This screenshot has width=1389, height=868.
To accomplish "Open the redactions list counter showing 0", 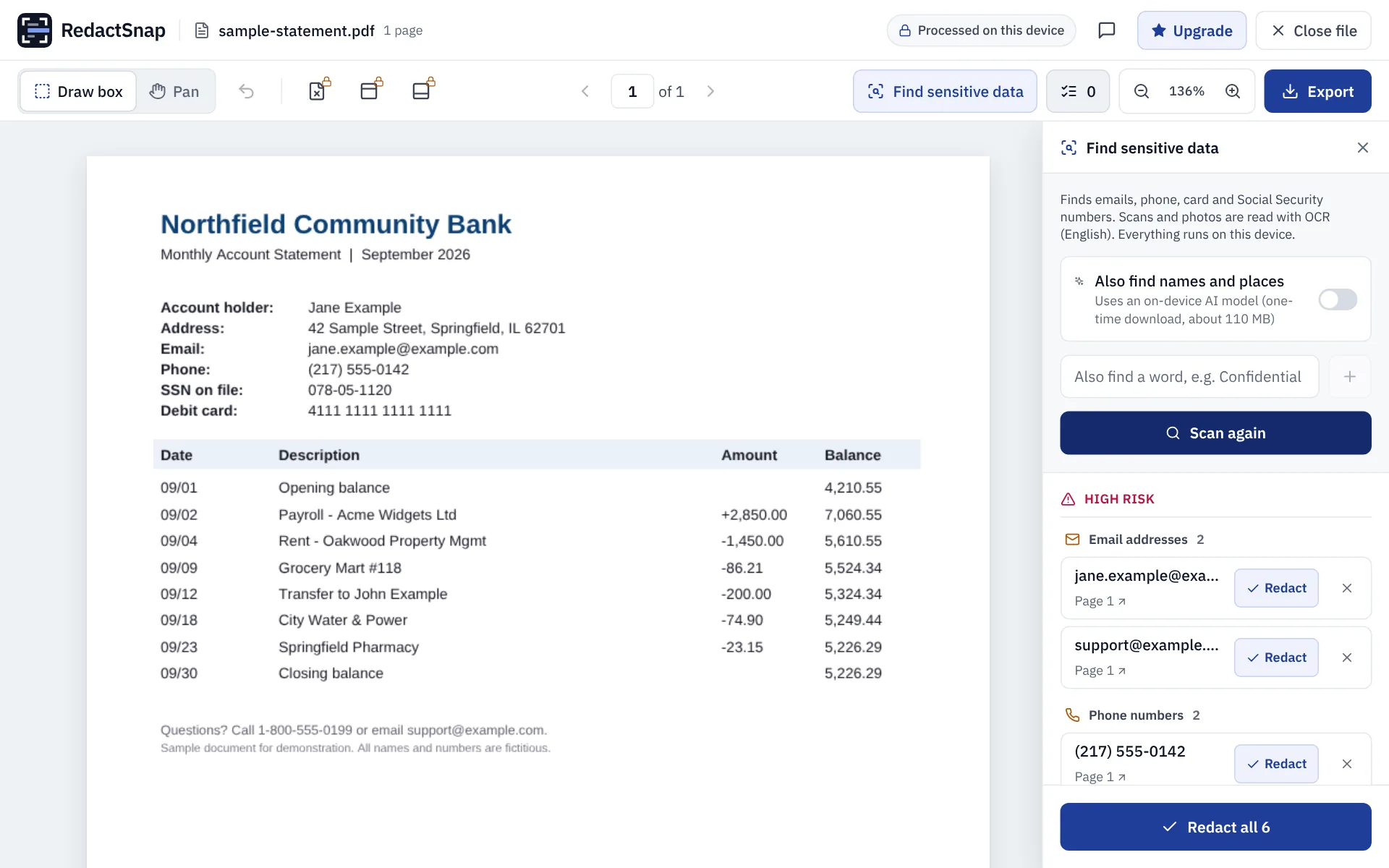I will [x=1078, y=91].
